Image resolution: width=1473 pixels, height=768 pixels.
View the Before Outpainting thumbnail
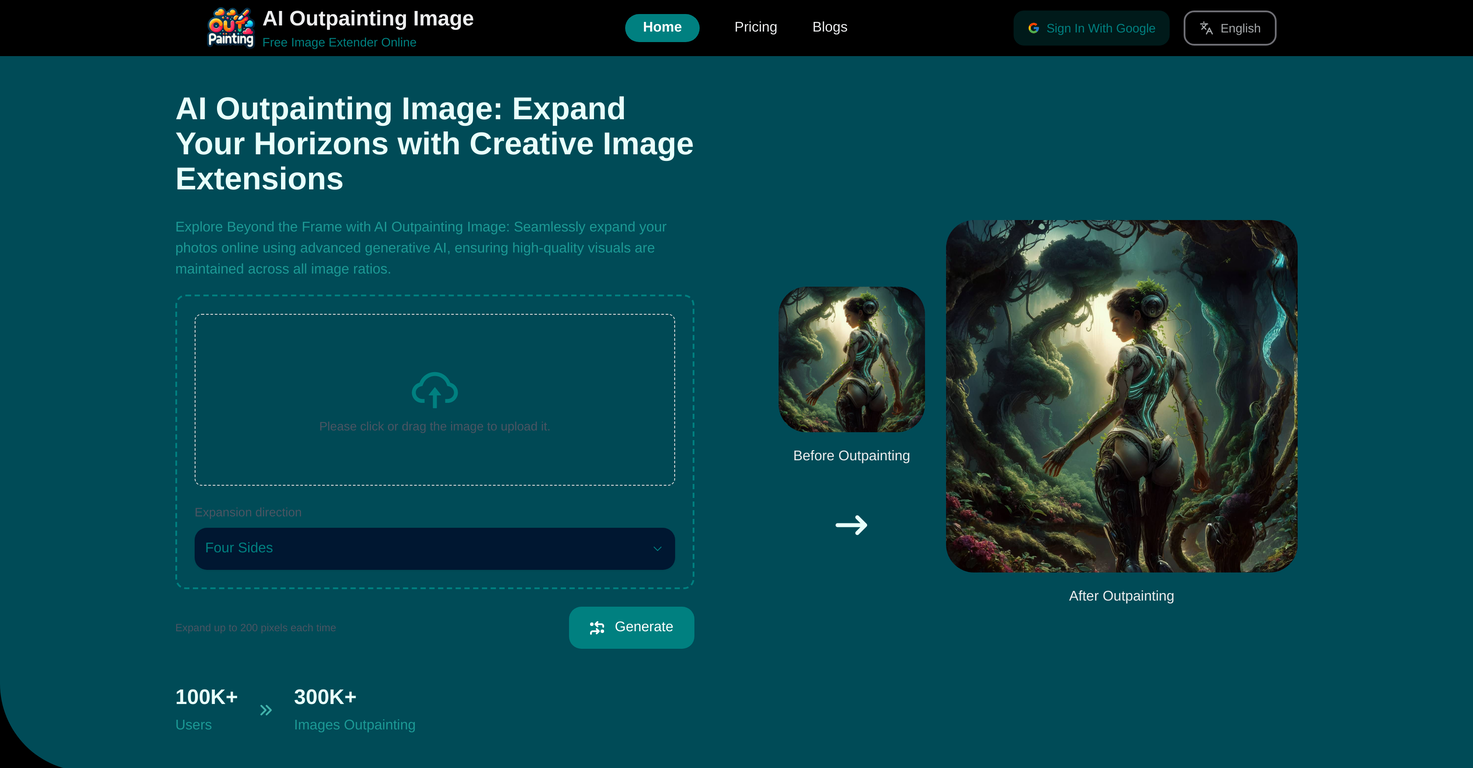click(x=851, y=359)
